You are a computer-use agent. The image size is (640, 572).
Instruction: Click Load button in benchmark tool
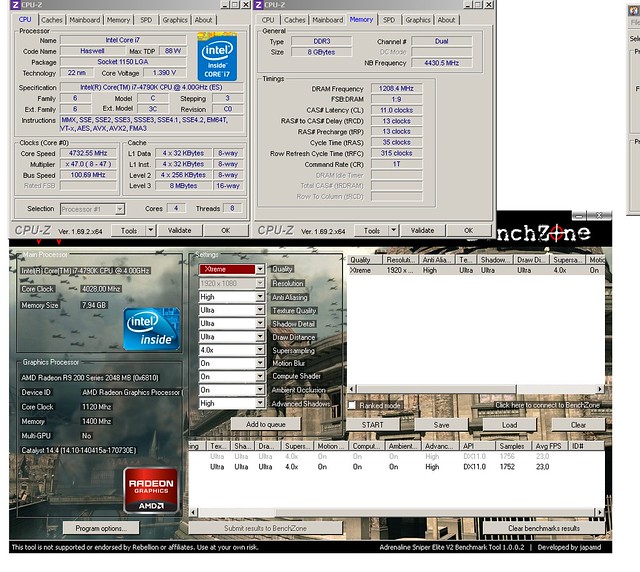tap(509, 425)
